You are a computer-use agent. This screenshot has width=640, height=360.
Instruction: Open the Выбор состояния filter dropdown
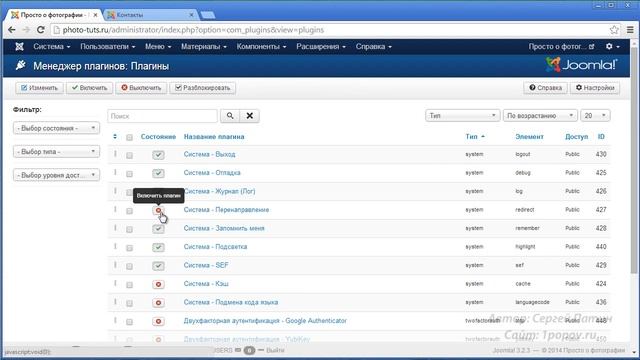tap(56, 128)
